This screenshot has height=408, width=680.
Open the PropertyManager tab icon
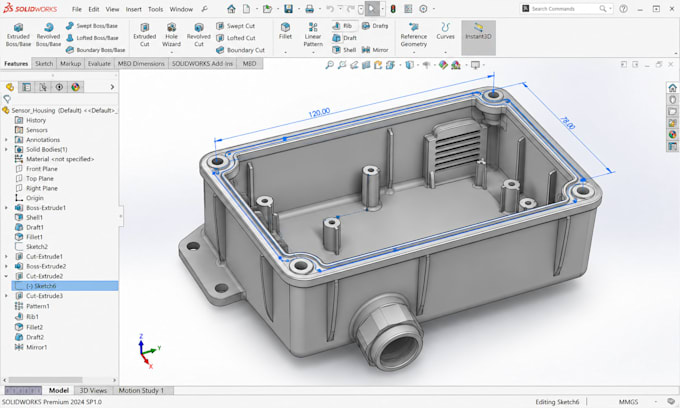[26, 87]
